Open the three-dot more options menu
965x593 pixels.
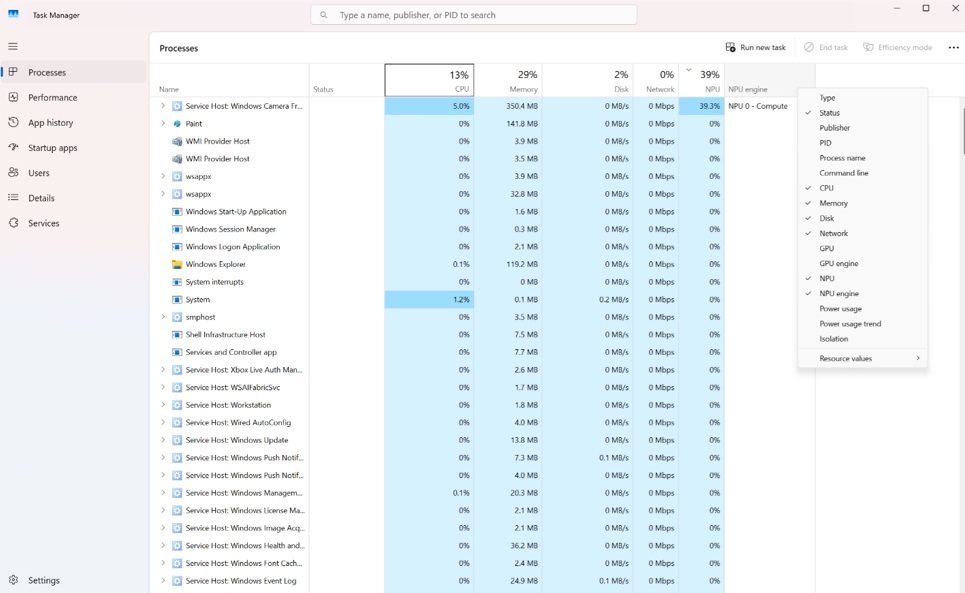[x=953, y=47]
